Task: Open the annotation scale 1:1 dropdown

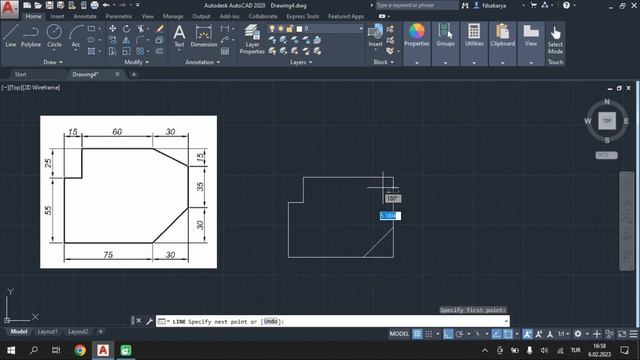Action: (563, 334)
